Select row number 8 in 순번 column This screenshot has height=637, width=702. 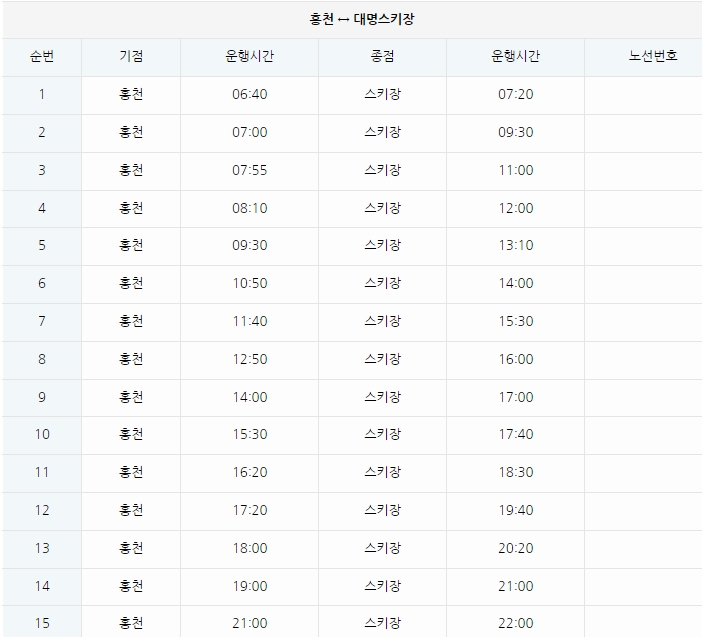pyautogui.click(x=42, y=359)
